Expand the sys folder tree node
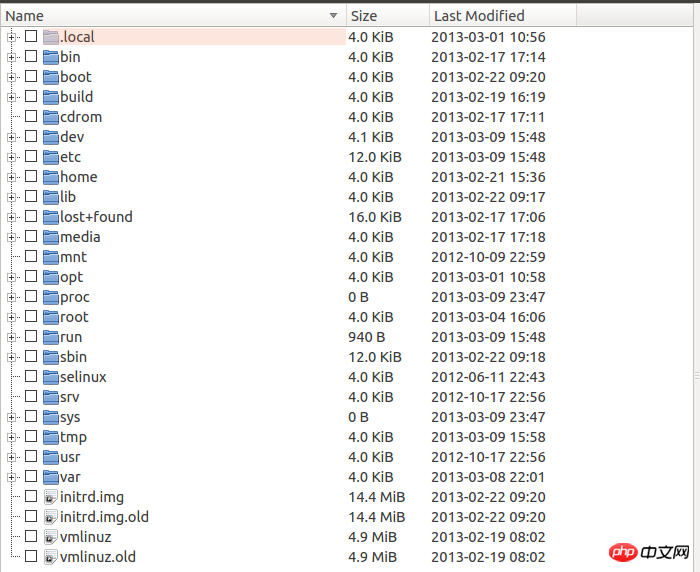The image size is (700, 572). (11, 418)
